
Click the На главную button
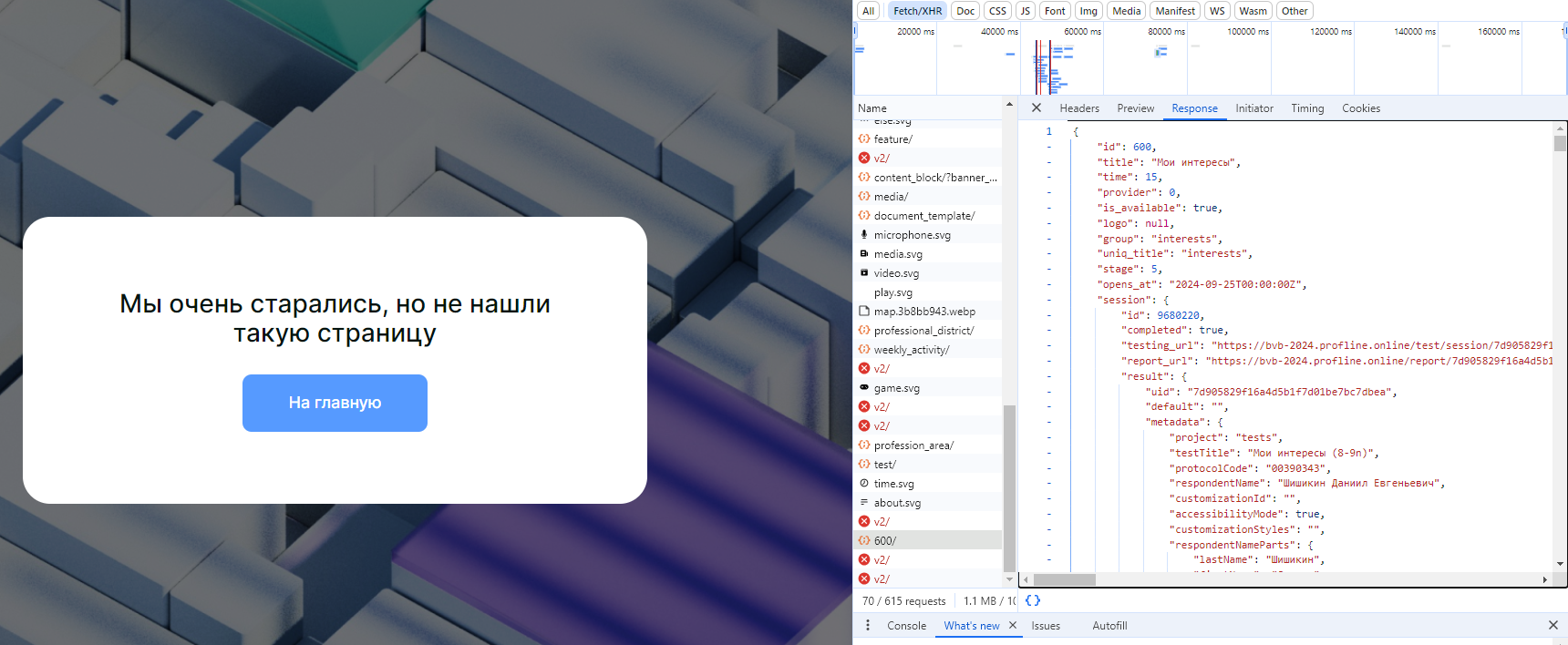pos(335,403)
